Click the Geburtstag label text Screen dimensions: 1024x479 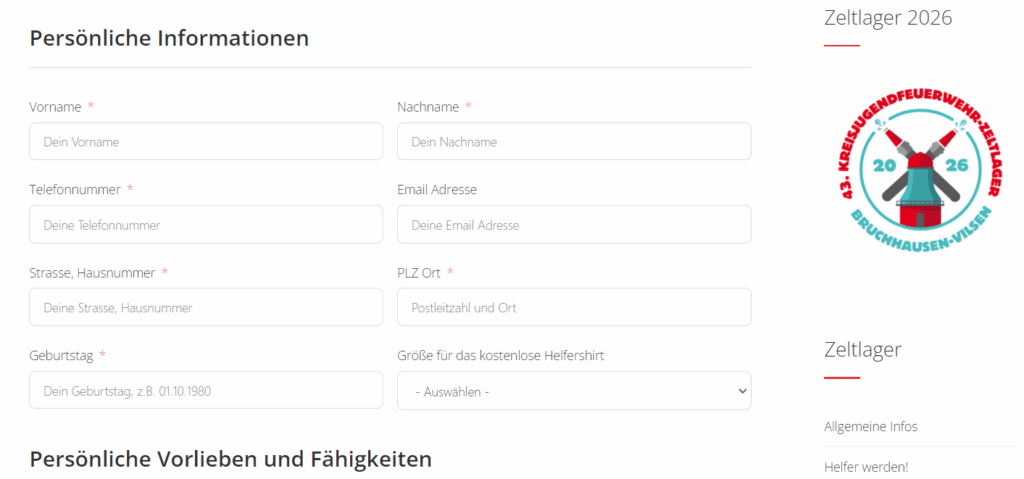pyautogui.click(x=61, y=356)
